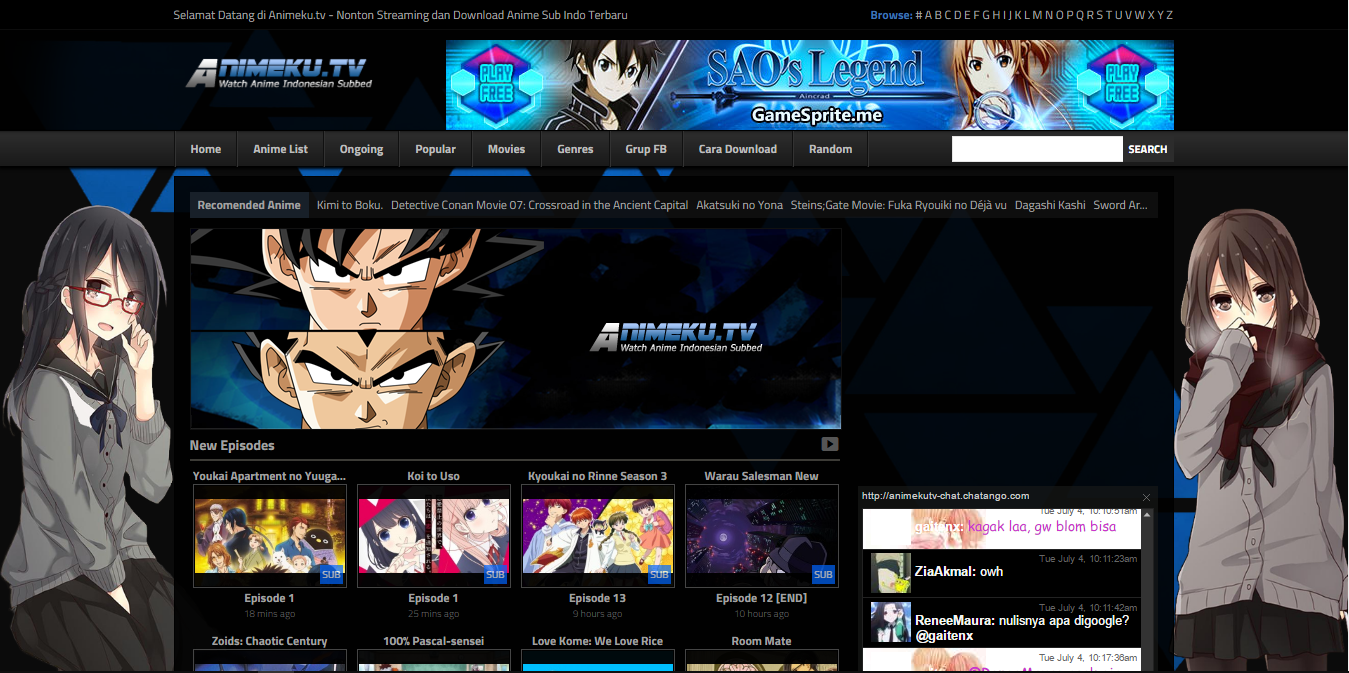Click the Warau Salesman New title

coord(762,476)
